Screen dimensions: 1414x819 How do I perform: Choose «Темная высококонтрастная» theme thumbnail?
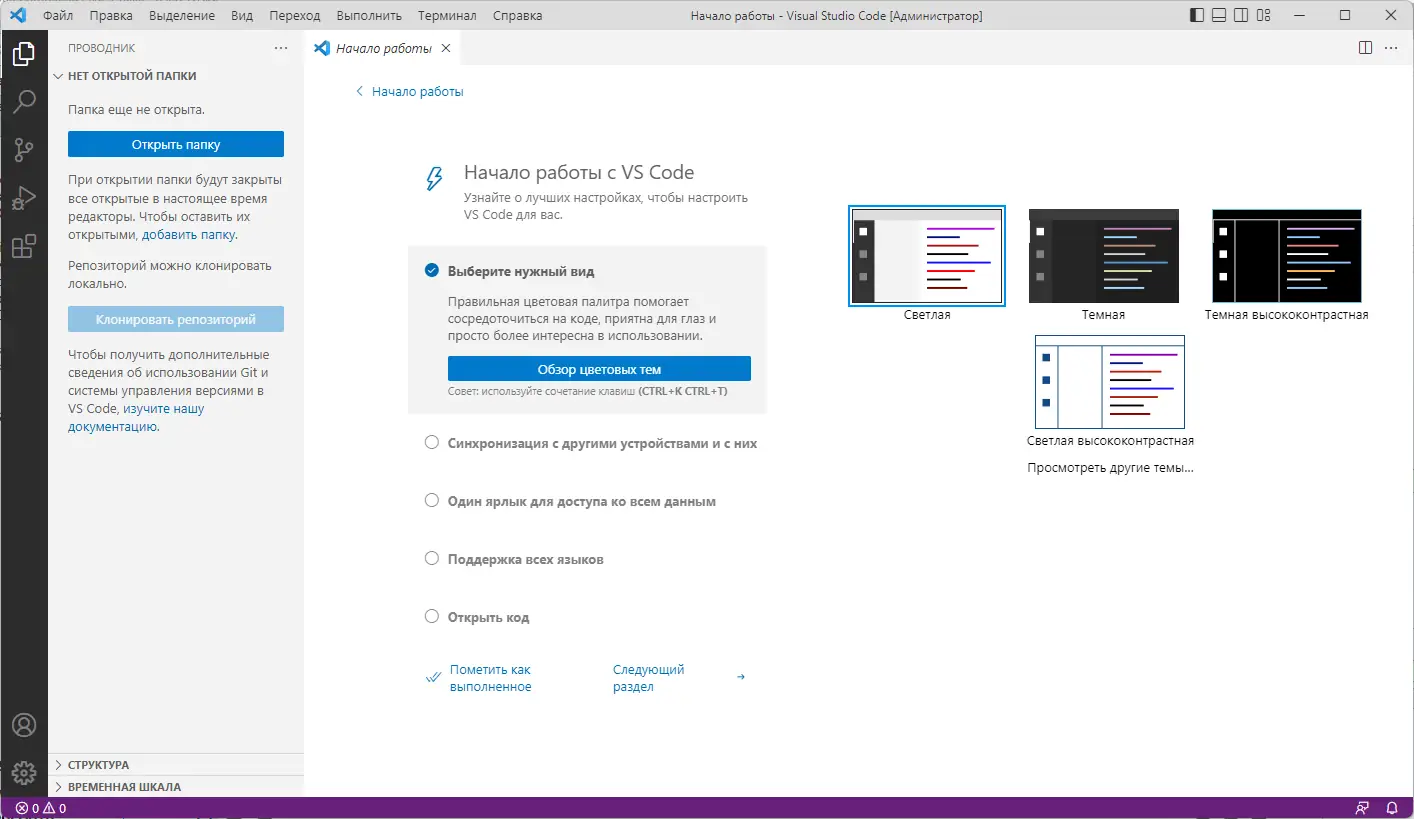(x=1287, y=256)
